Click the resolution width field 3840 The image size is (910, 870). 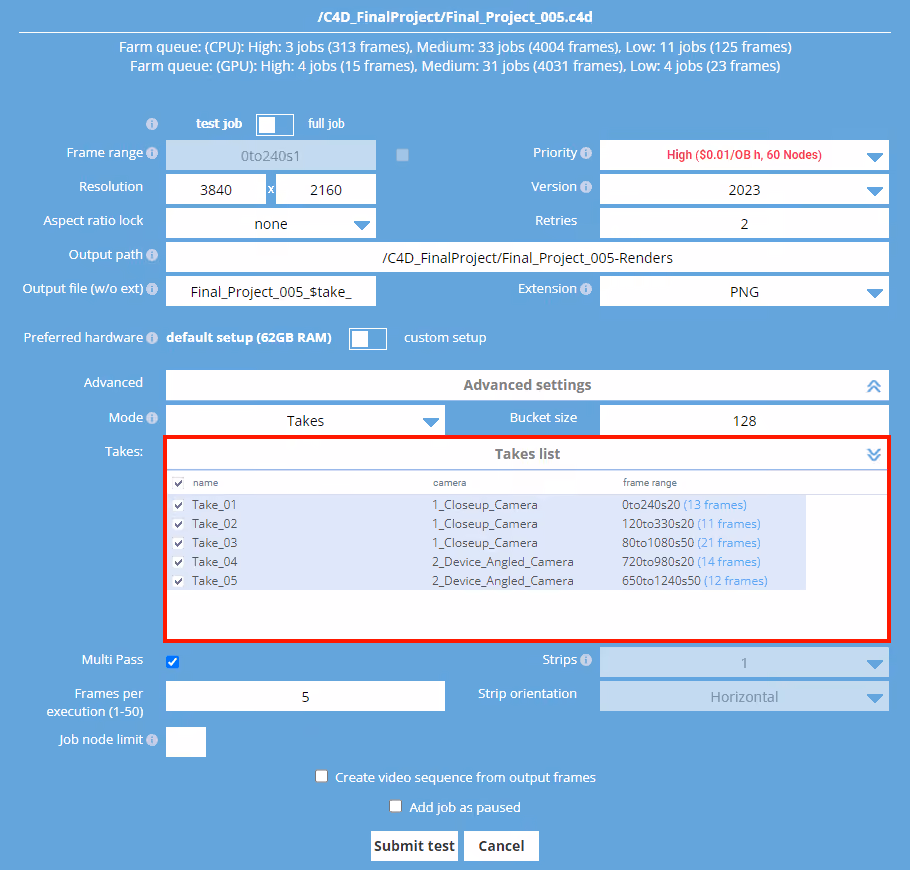[x=216, y=189]
